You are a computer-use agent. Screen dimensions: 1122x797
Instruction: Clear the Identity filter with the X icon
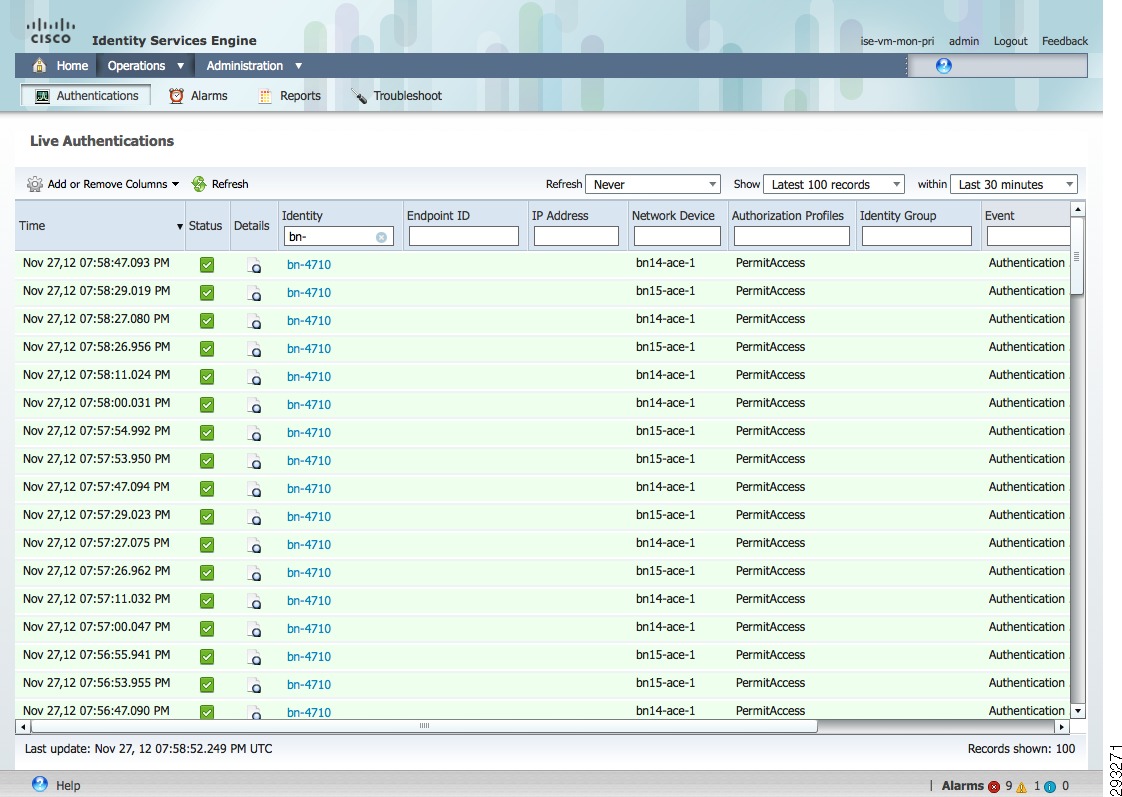tap(381, 237)
